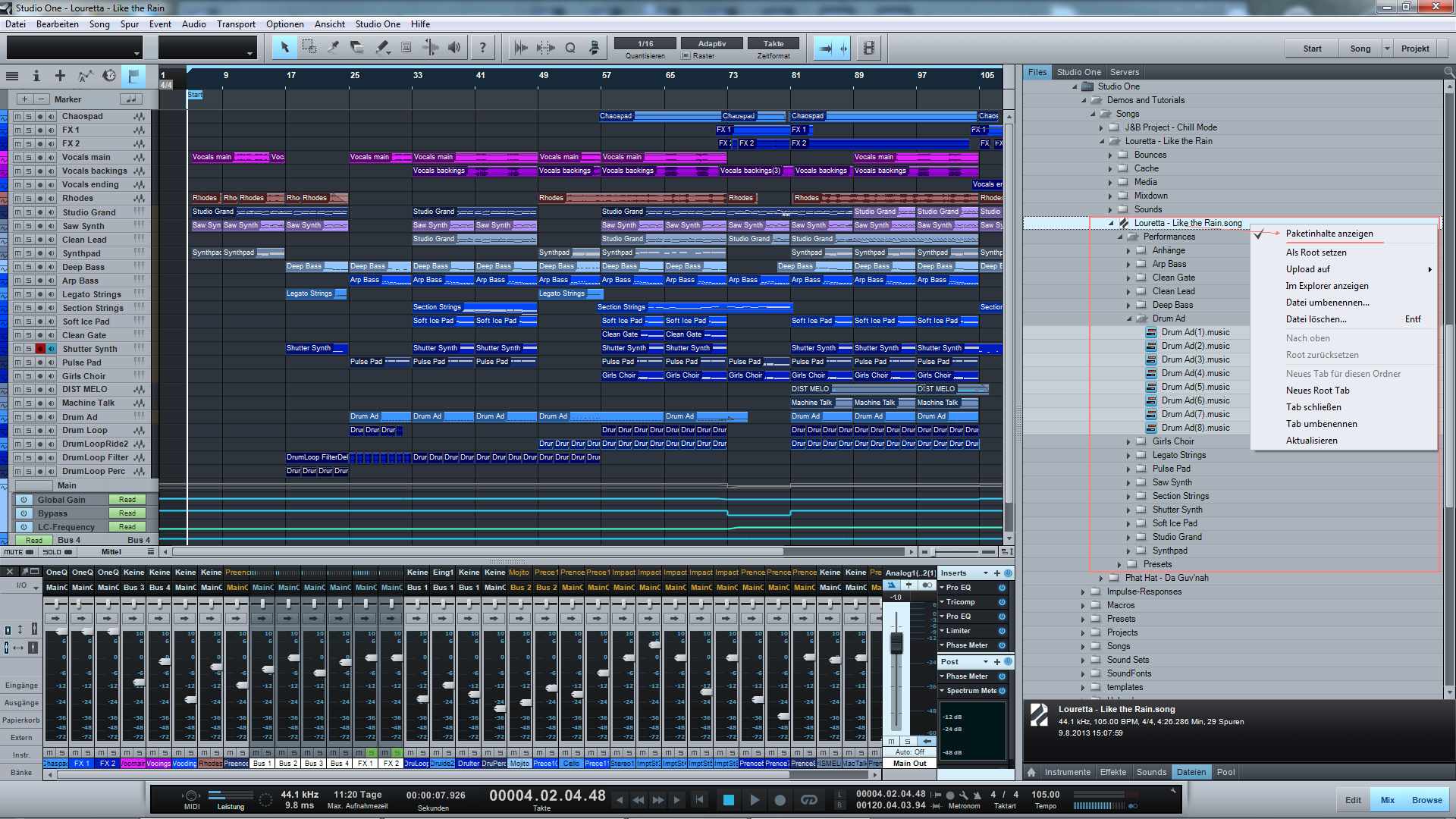Toggle the marker track flag icon

pos(133,76)
